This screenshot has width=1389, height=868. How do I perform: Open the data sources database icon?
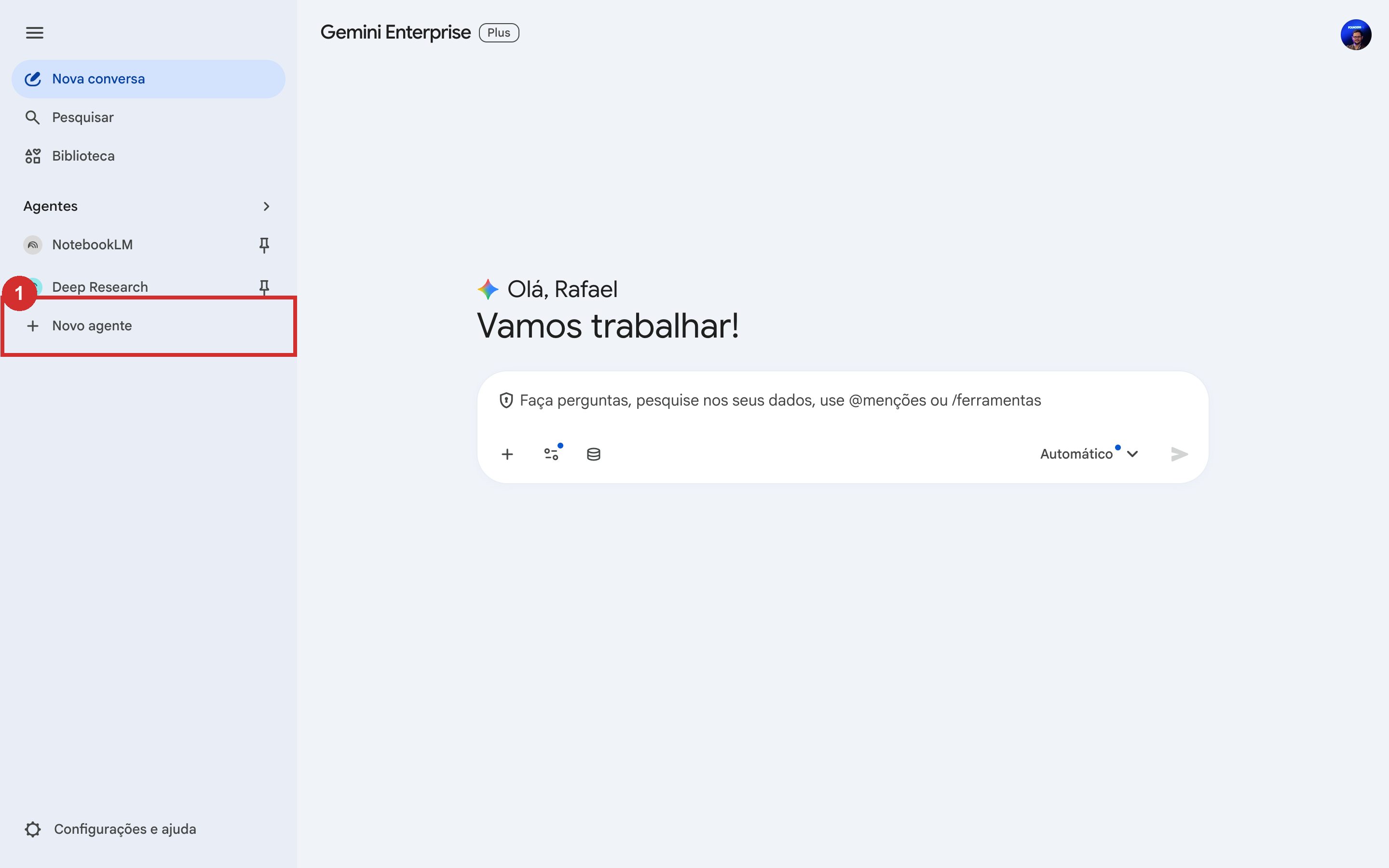click(x=594, y=454)
